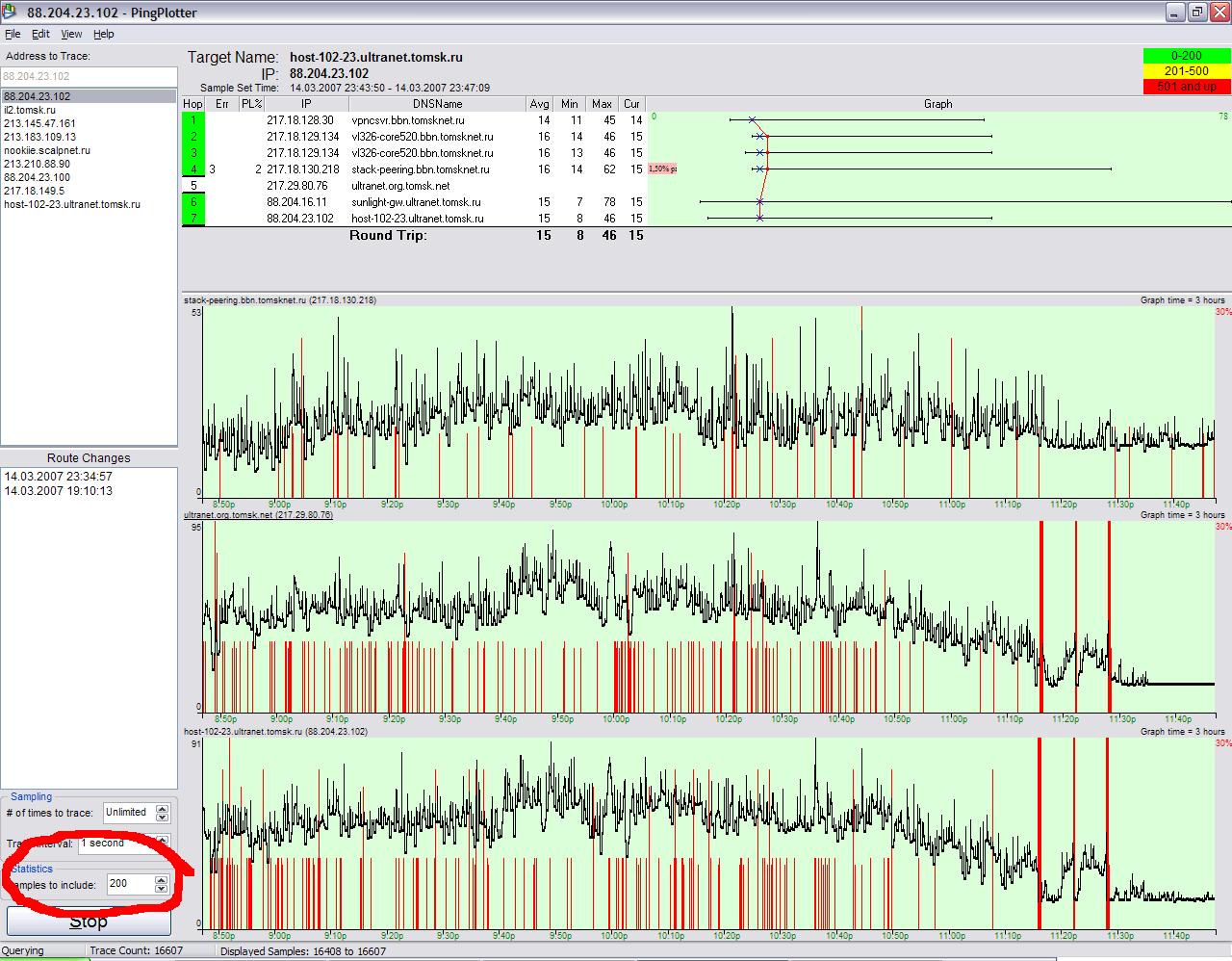Decrease the 'Samples to include' value
Viewport: 1232px width, 961px height.
161,888
